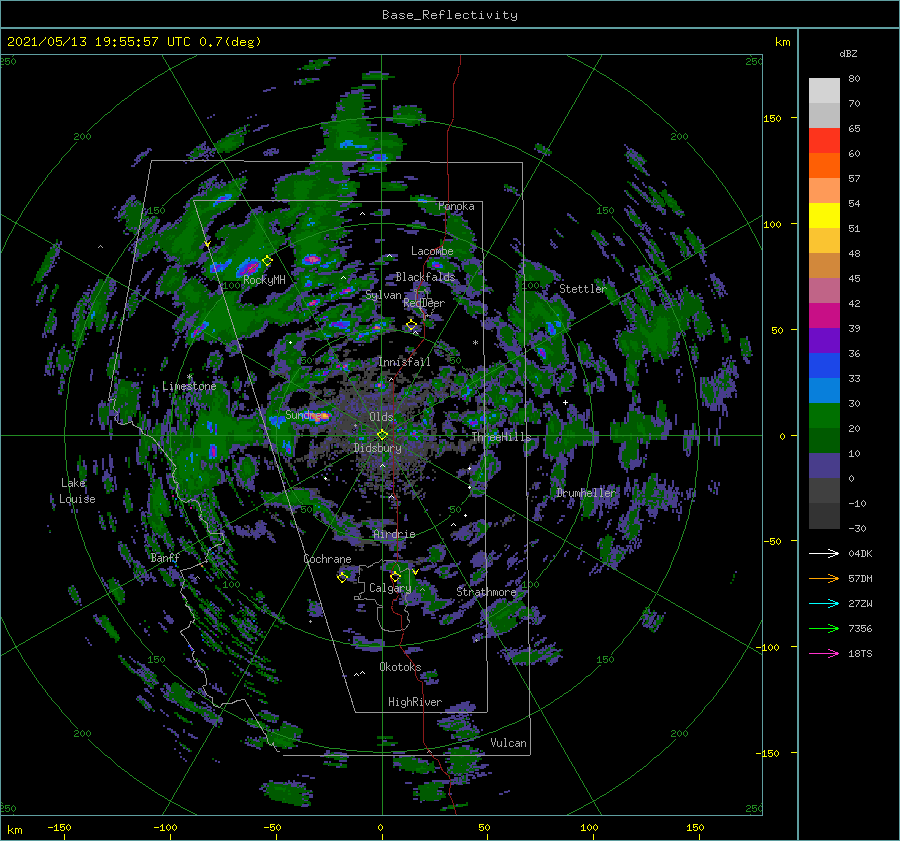Select the 80 dBZ light gray swatch
Viewport: 900px width, 841px height.
click(824, 91)
